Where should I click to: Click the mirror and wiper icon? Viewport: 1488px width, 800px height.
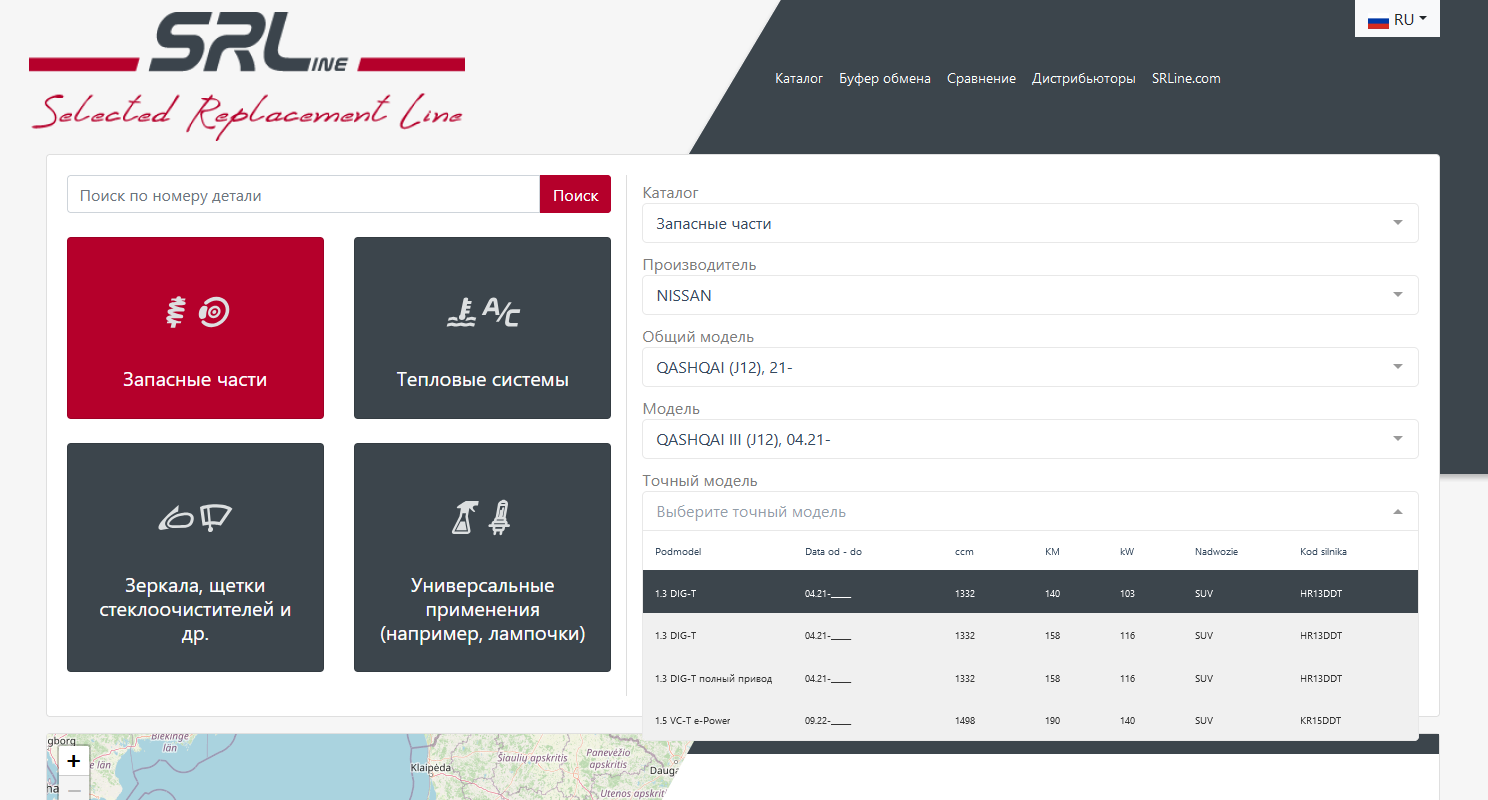click(x=196, y=518)
